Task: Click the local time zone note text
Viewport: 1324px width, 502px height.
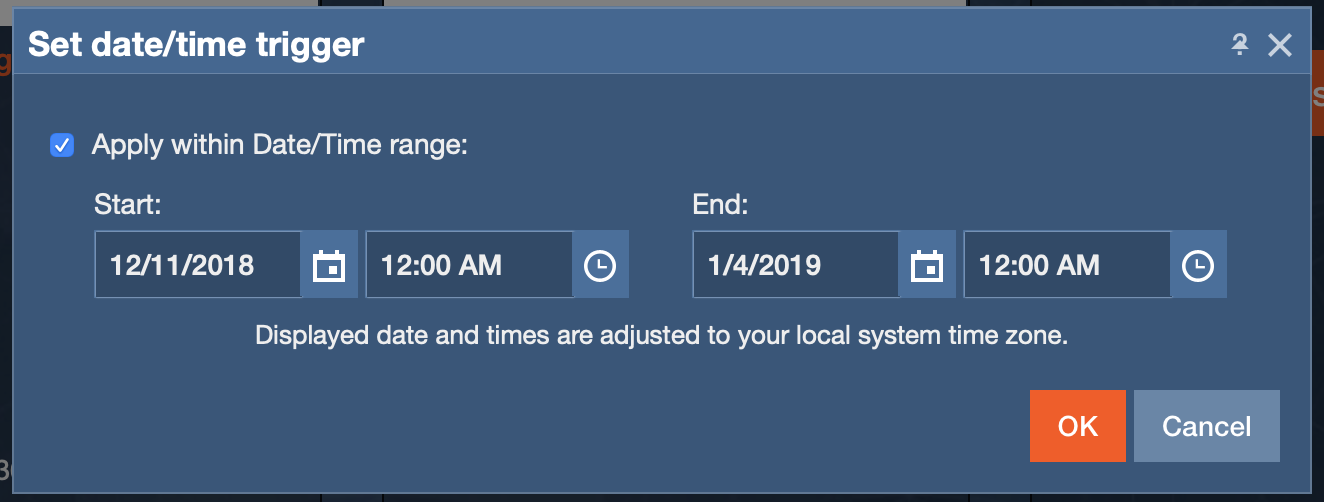Action: pos(662,335)
